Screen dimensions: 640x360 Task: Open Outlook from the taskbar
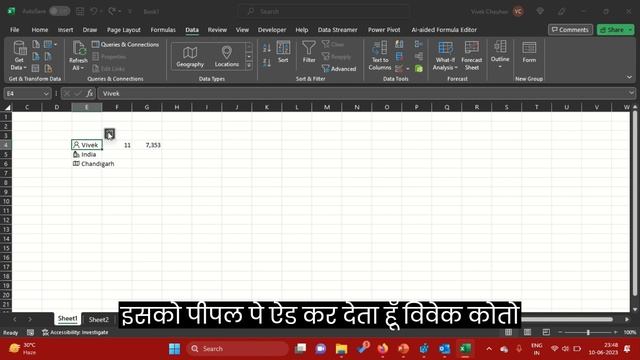click(444, 349)
